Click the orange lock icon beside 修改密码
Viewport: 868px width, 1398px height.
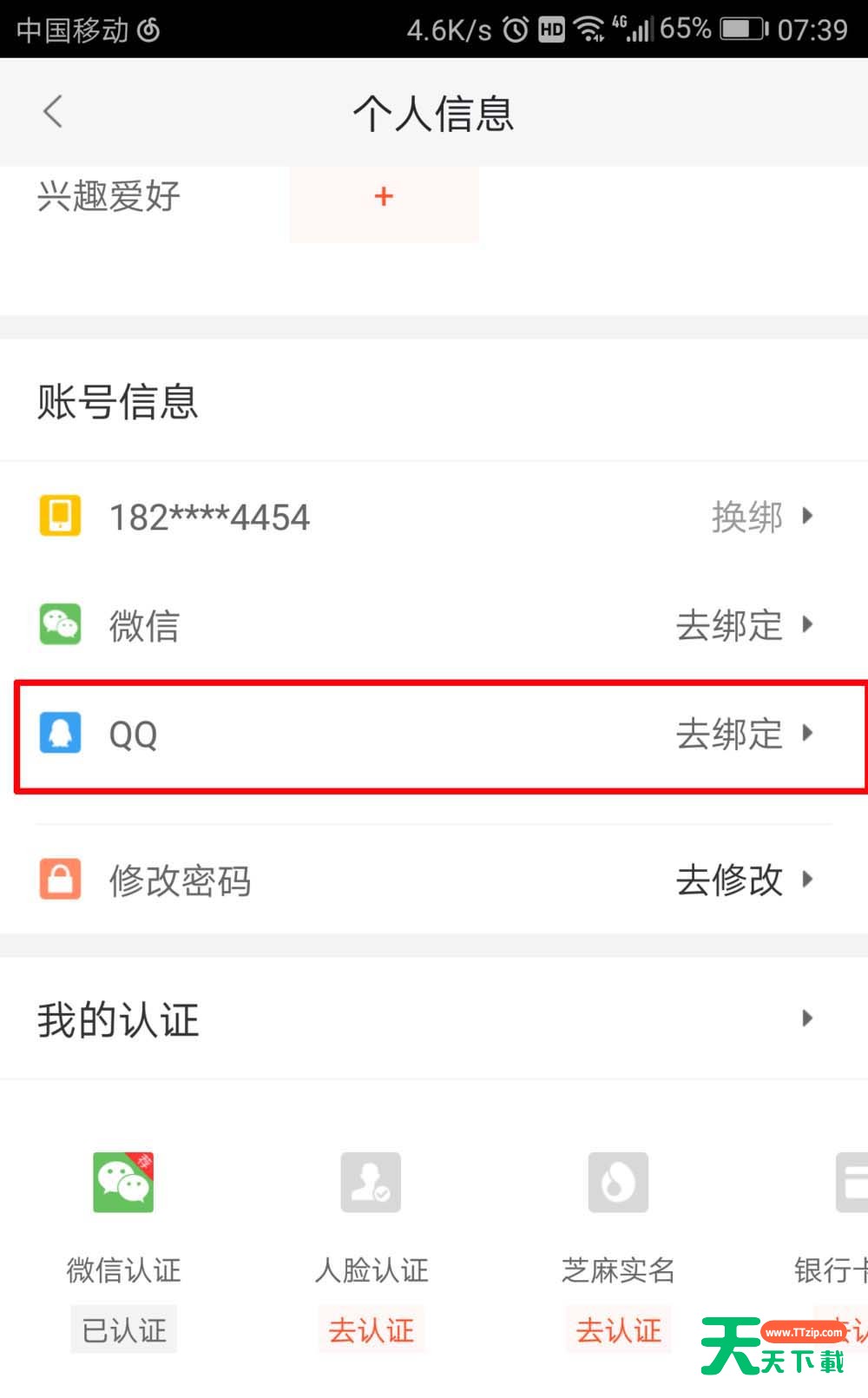[x=59, y=880]
